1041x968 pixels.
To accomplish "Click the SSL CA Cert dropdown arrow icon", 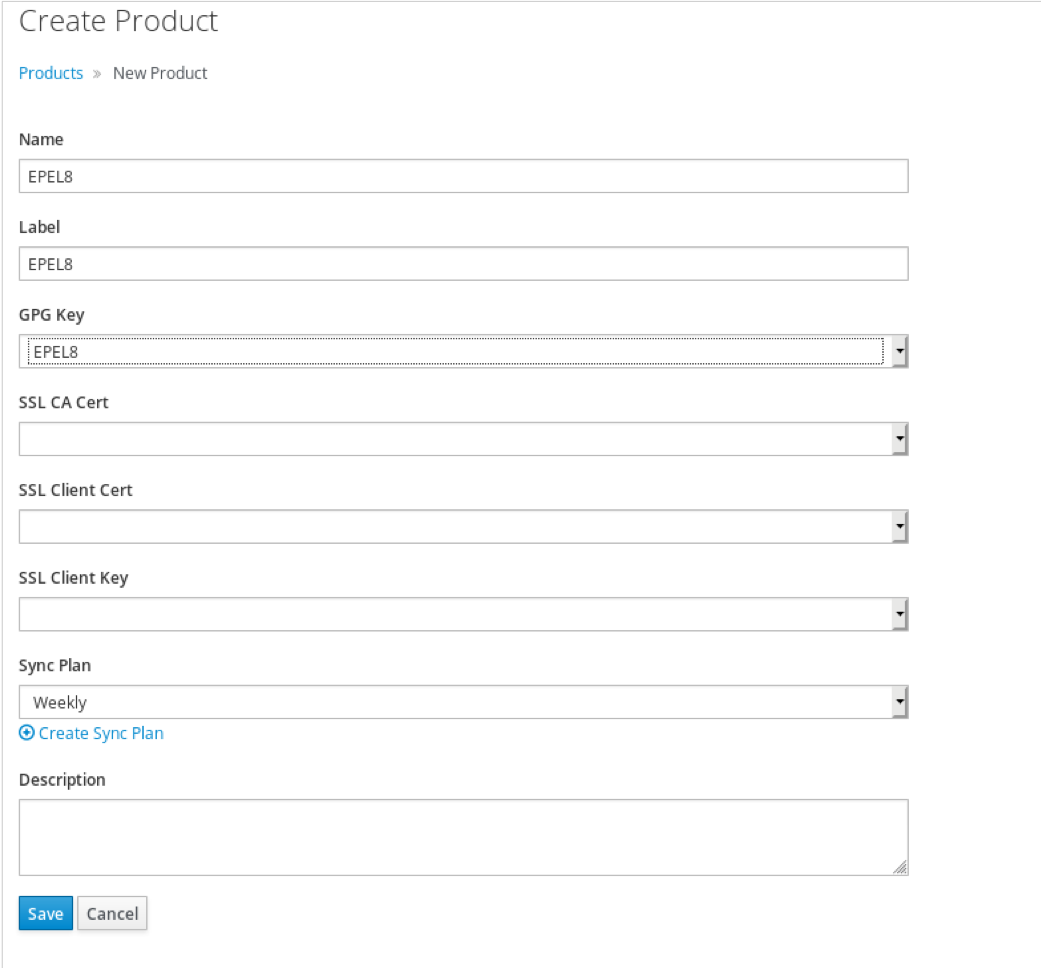I will pyautogui.click(x=900, y=438).
